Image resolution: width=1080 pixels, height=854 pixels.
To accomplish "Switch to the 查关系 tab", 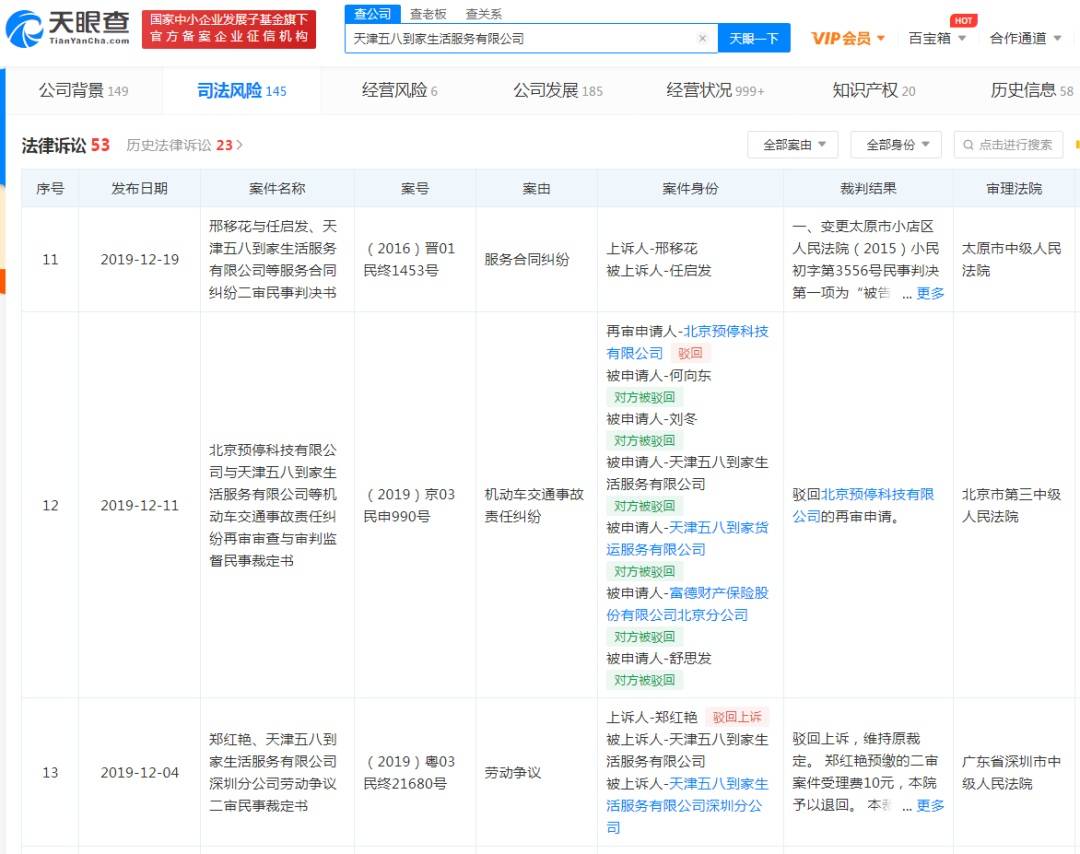I will (x=484, y=14).
